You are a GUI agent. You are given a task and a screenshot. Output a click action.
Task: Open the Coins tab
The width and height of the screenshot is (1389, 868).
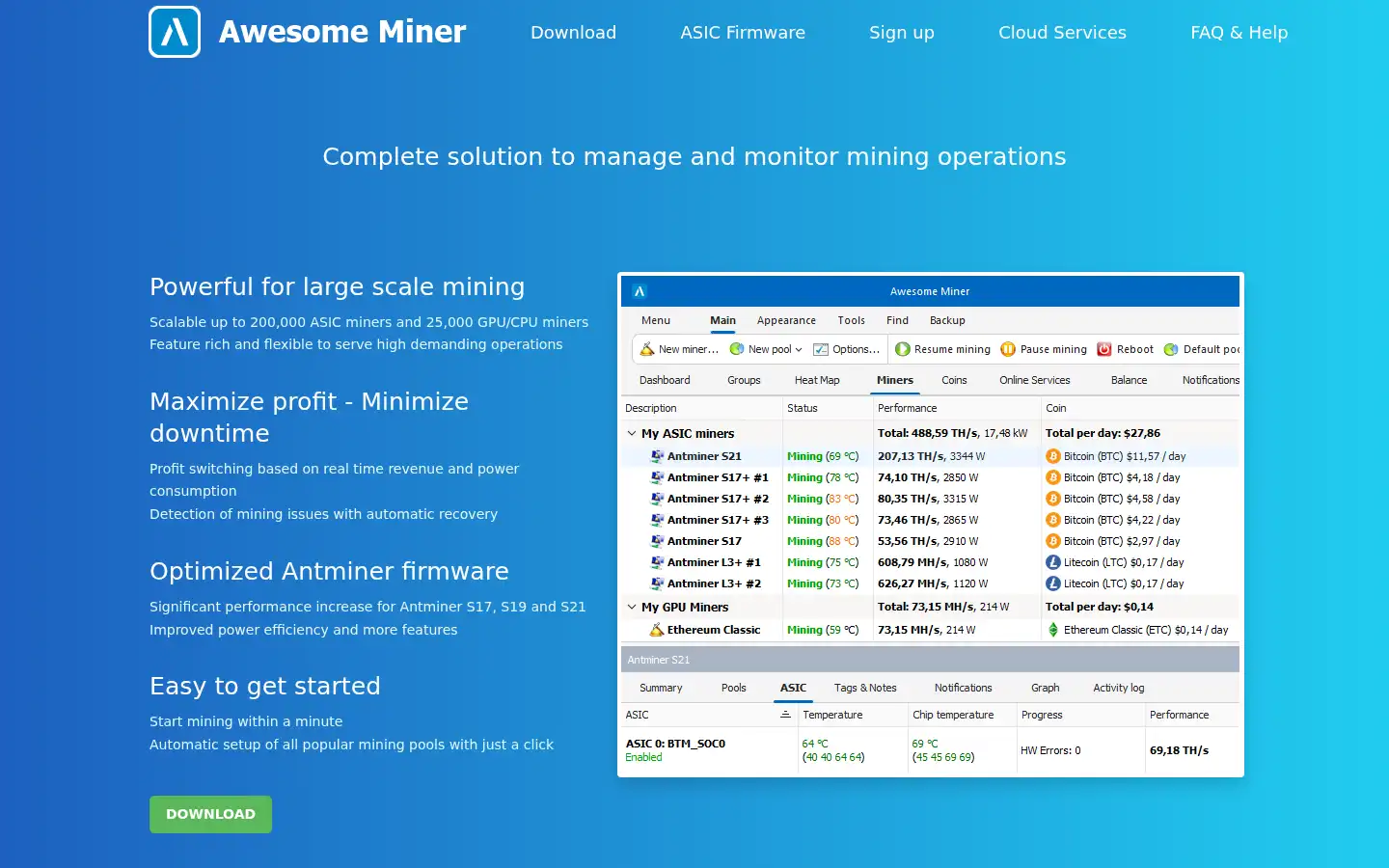click(x=954, y=380)
